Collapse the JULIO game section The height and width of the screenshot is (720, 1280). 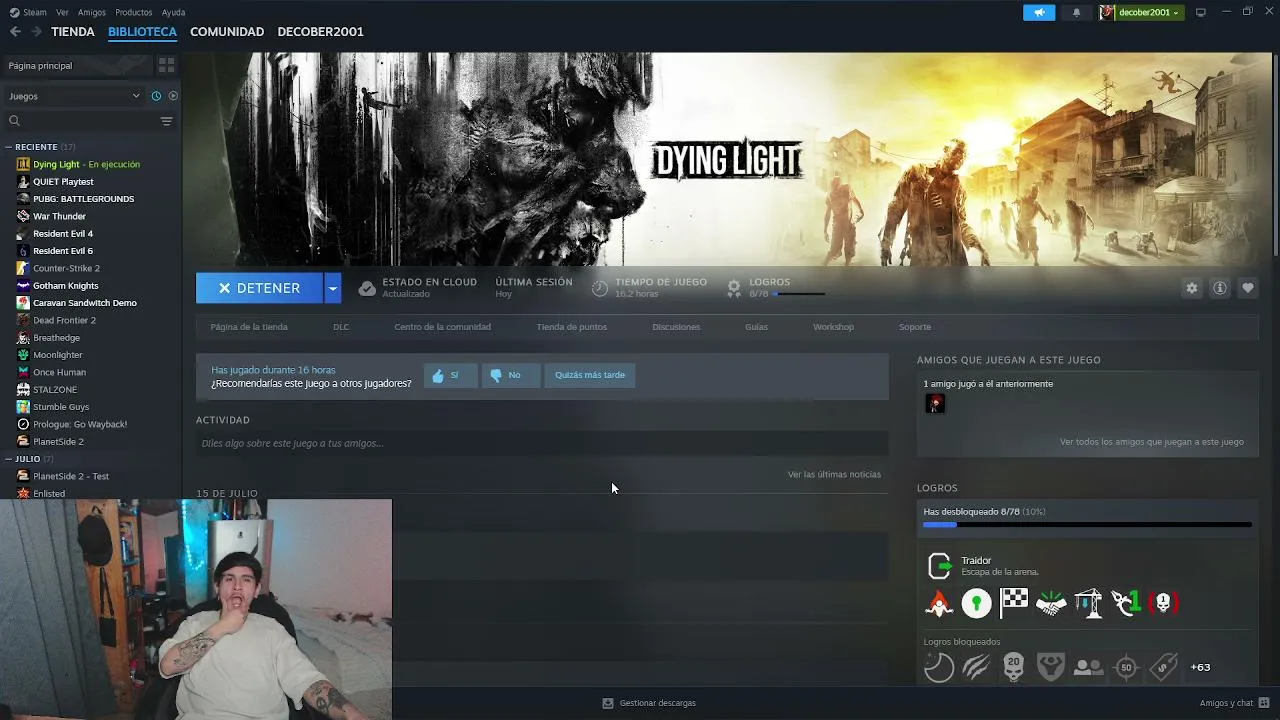coord(9,459)
